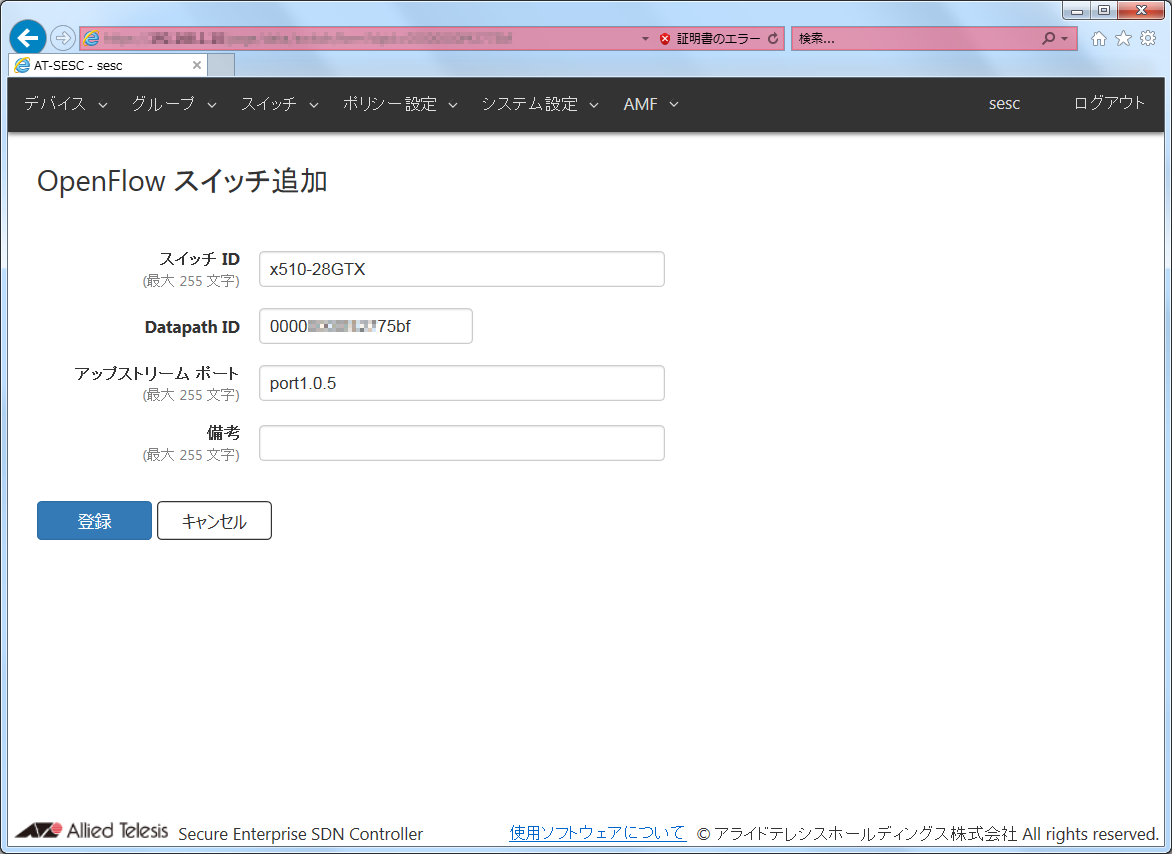Click the Datapath ID field label
Viewport: 1172px width, 854px height.
[x=192, y=327]
